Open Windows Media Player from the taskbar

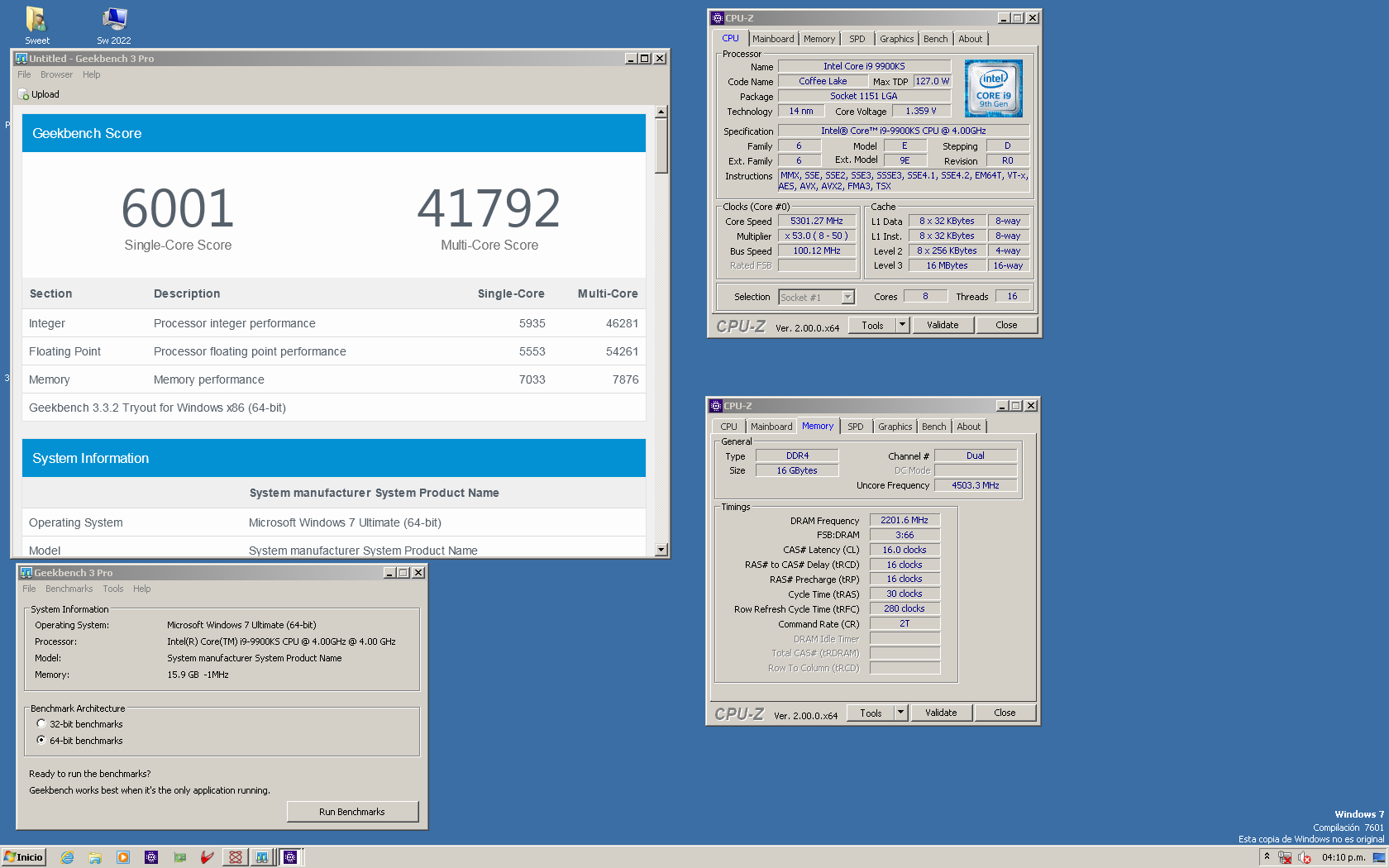coord(123,857)
